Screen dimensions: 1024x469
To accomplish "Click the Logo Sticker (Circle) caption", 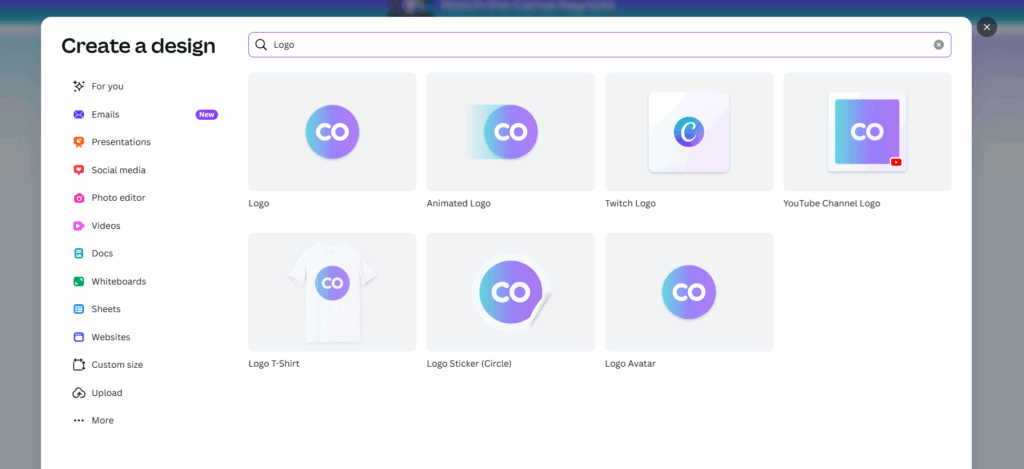I will (x=469, y=364).
